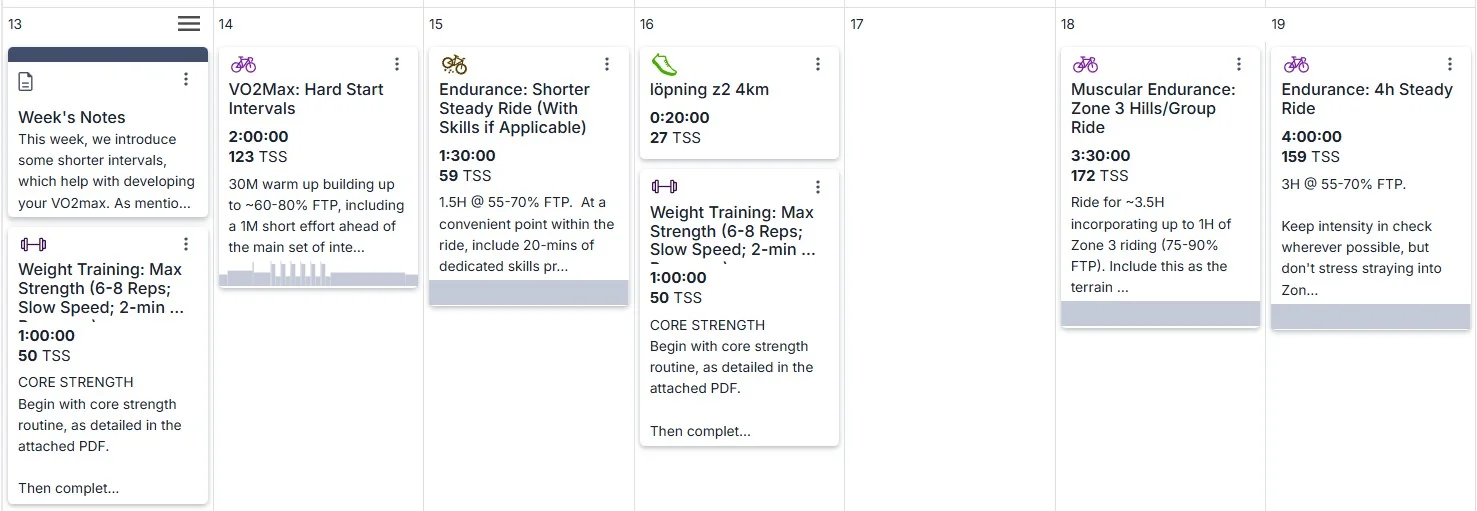1477x511 pixels.
Task: Open options menu for Muscular Endurance ride
Action: (x=1239, y=64)
